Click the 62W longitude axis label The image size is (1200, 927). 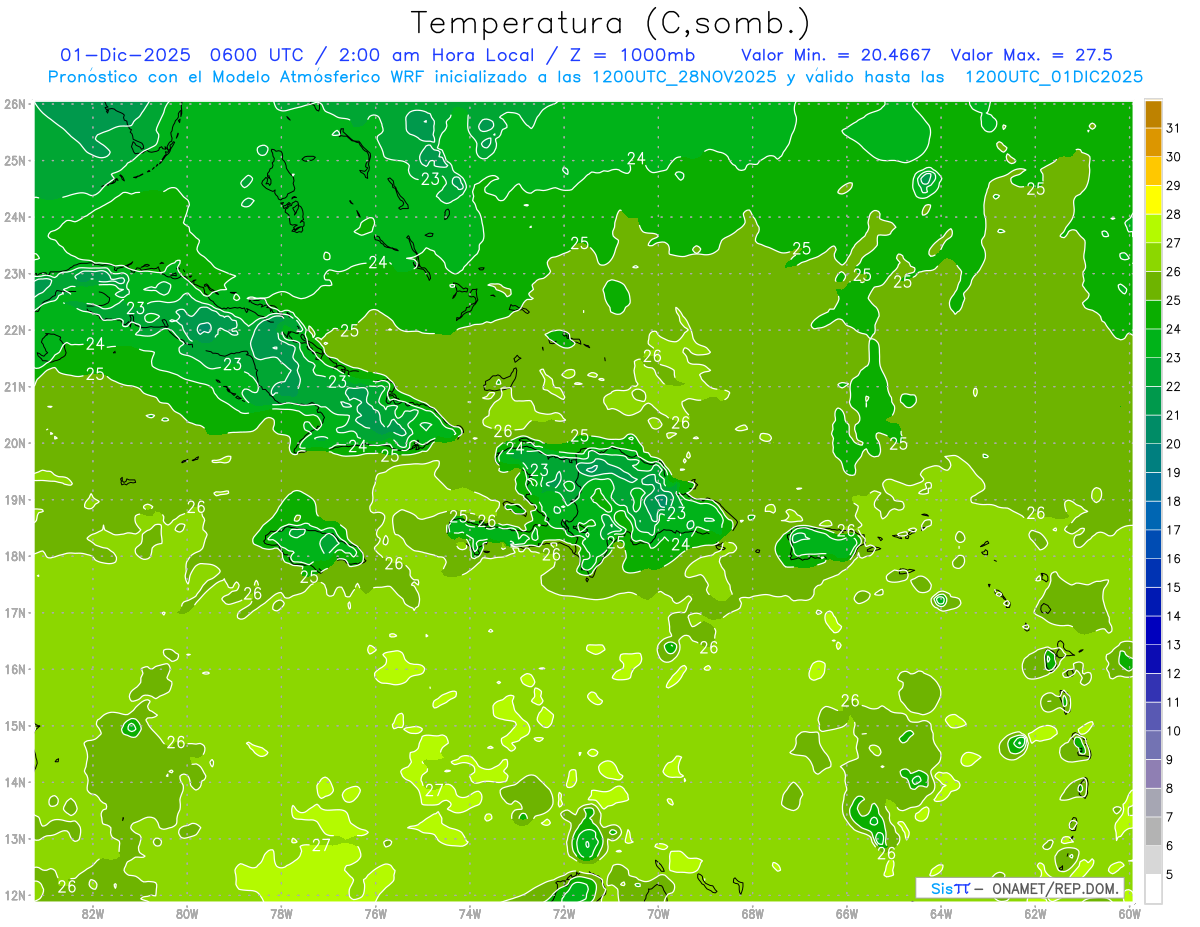click(1035, 913)
